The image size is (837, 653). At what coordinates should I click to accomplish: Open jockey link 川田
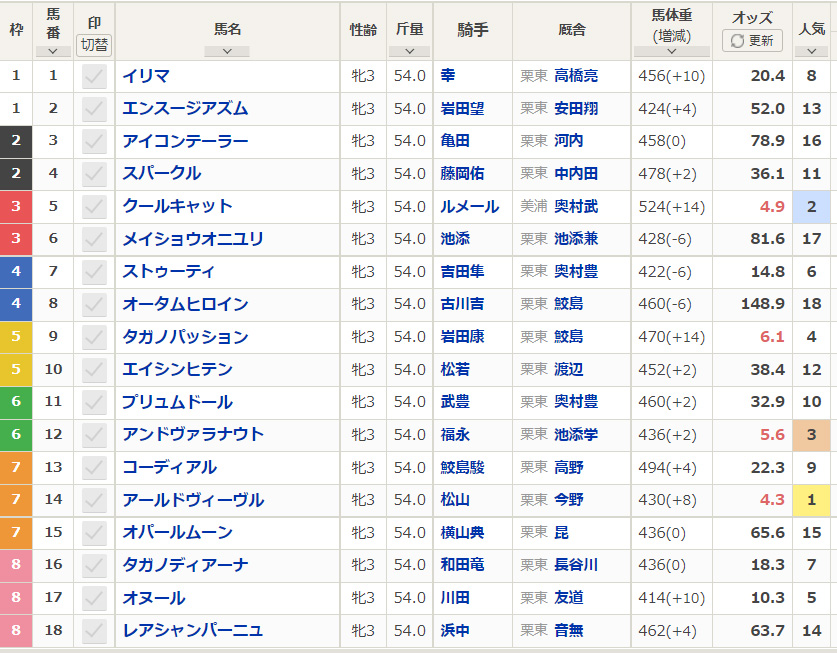pyautogui.click(x=455, y=597)
